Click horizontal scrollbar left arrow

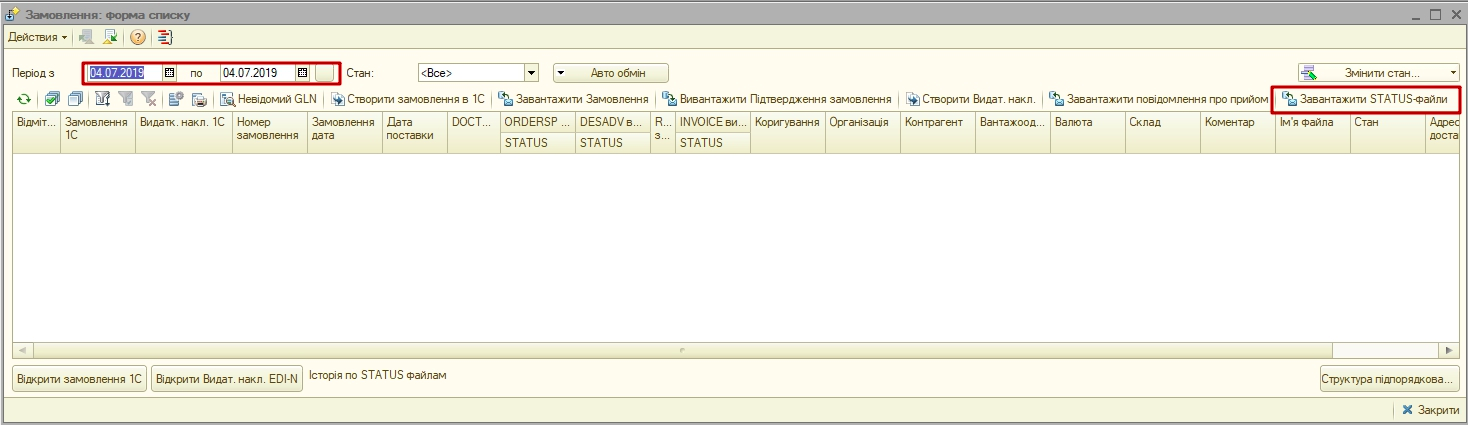tap(21, 351)
